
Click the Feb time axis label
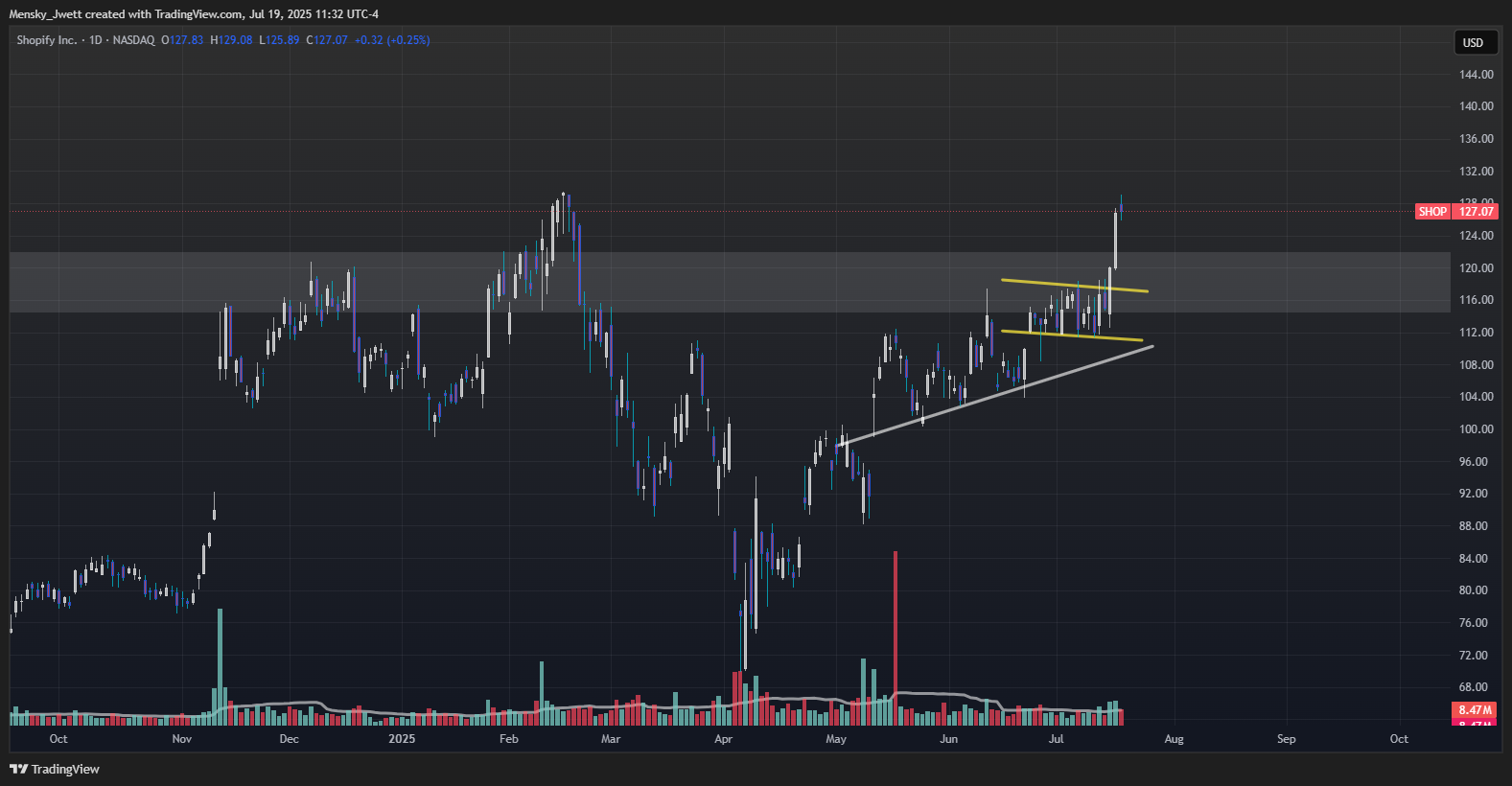coord(509,739)
